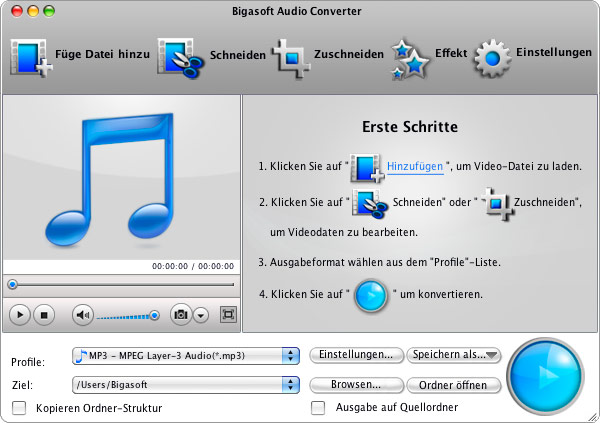Click the music note icon in Profile field
The image size is (600, 423).
pos(81,356)
